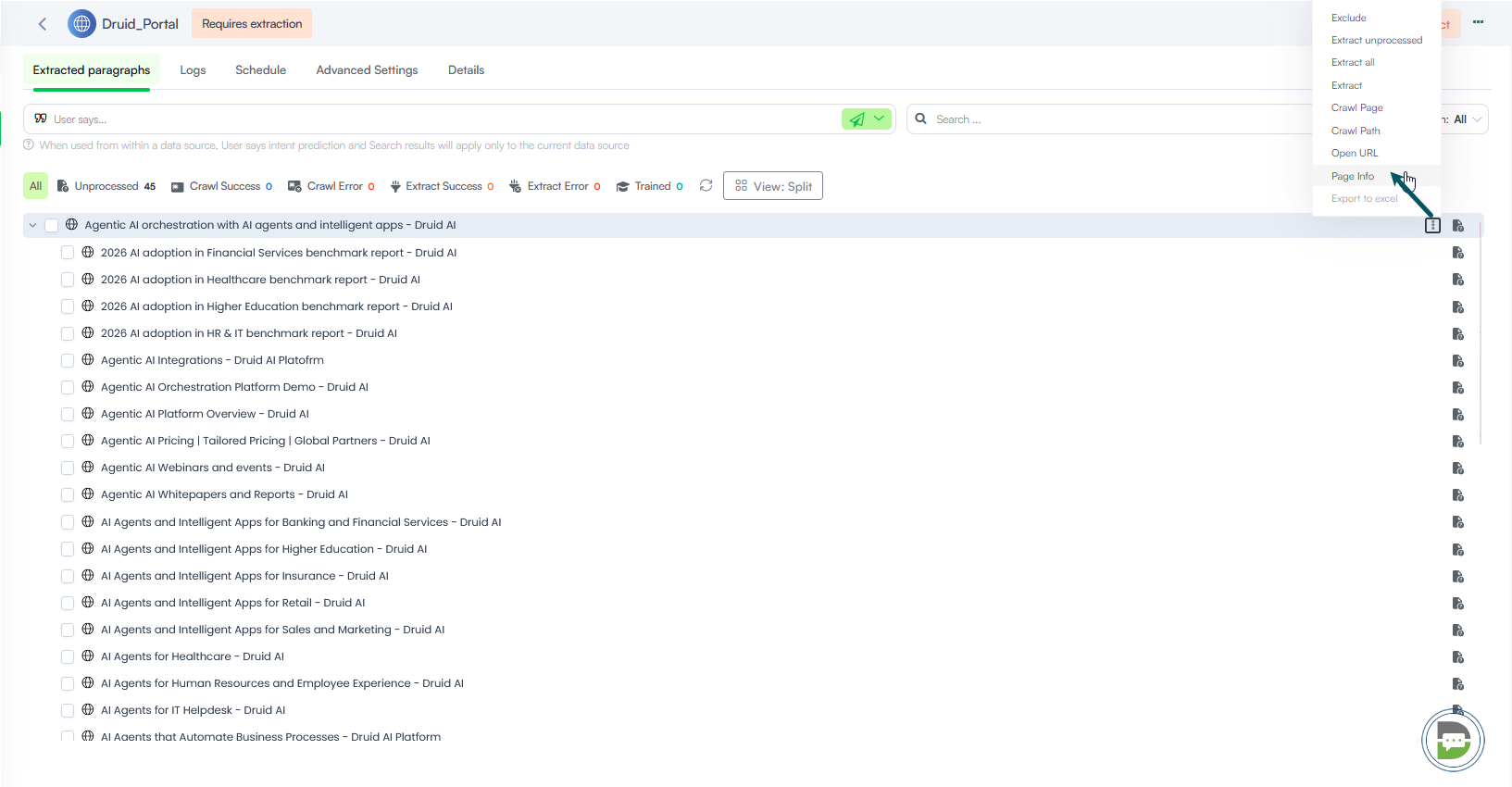Go to Advanced Settings tab
The height and width of the screenshot is (787, 1512).
[x=367, y=70]
